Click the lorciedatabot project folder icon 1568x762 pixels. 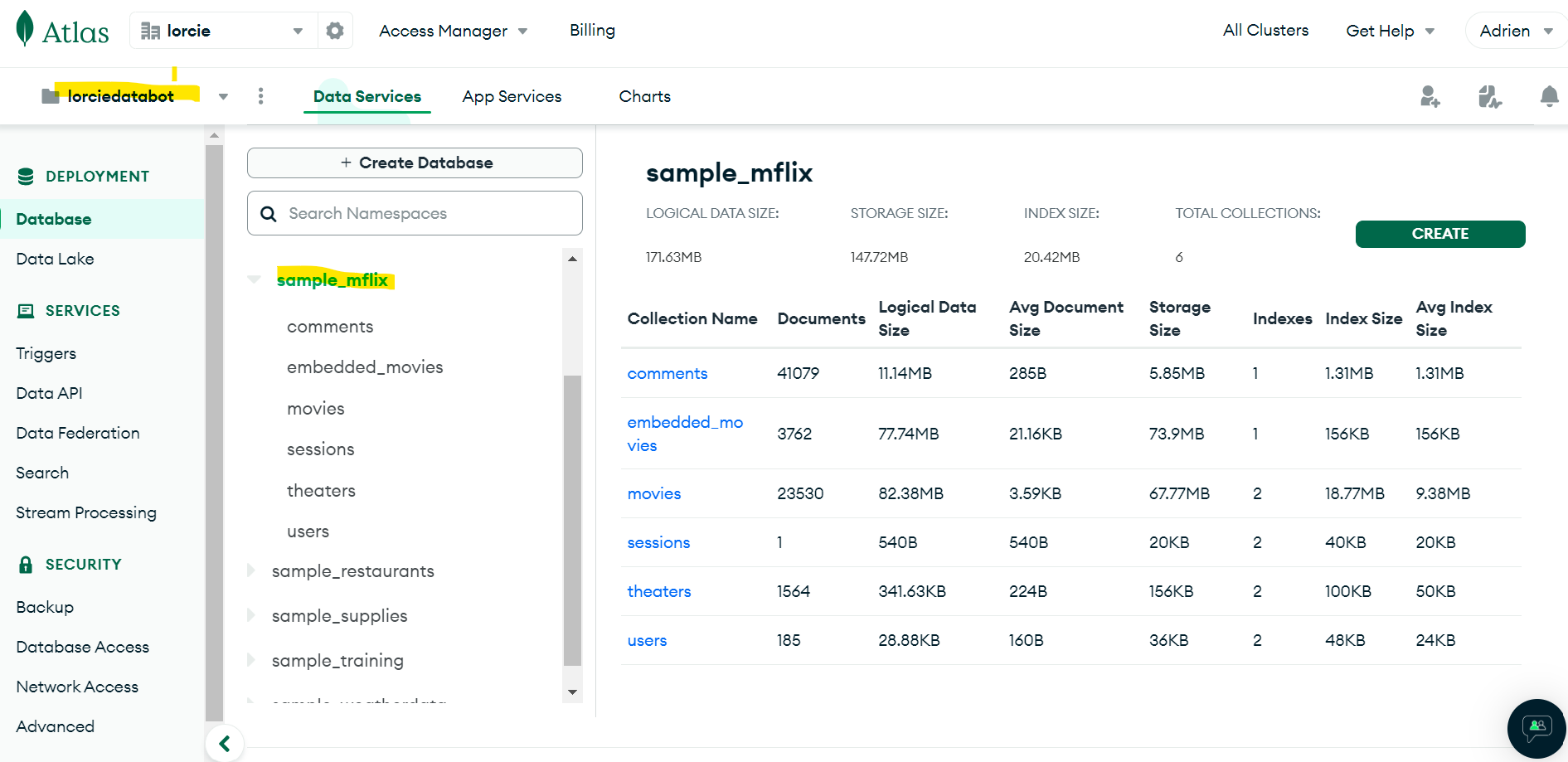(x=51, y=96)
